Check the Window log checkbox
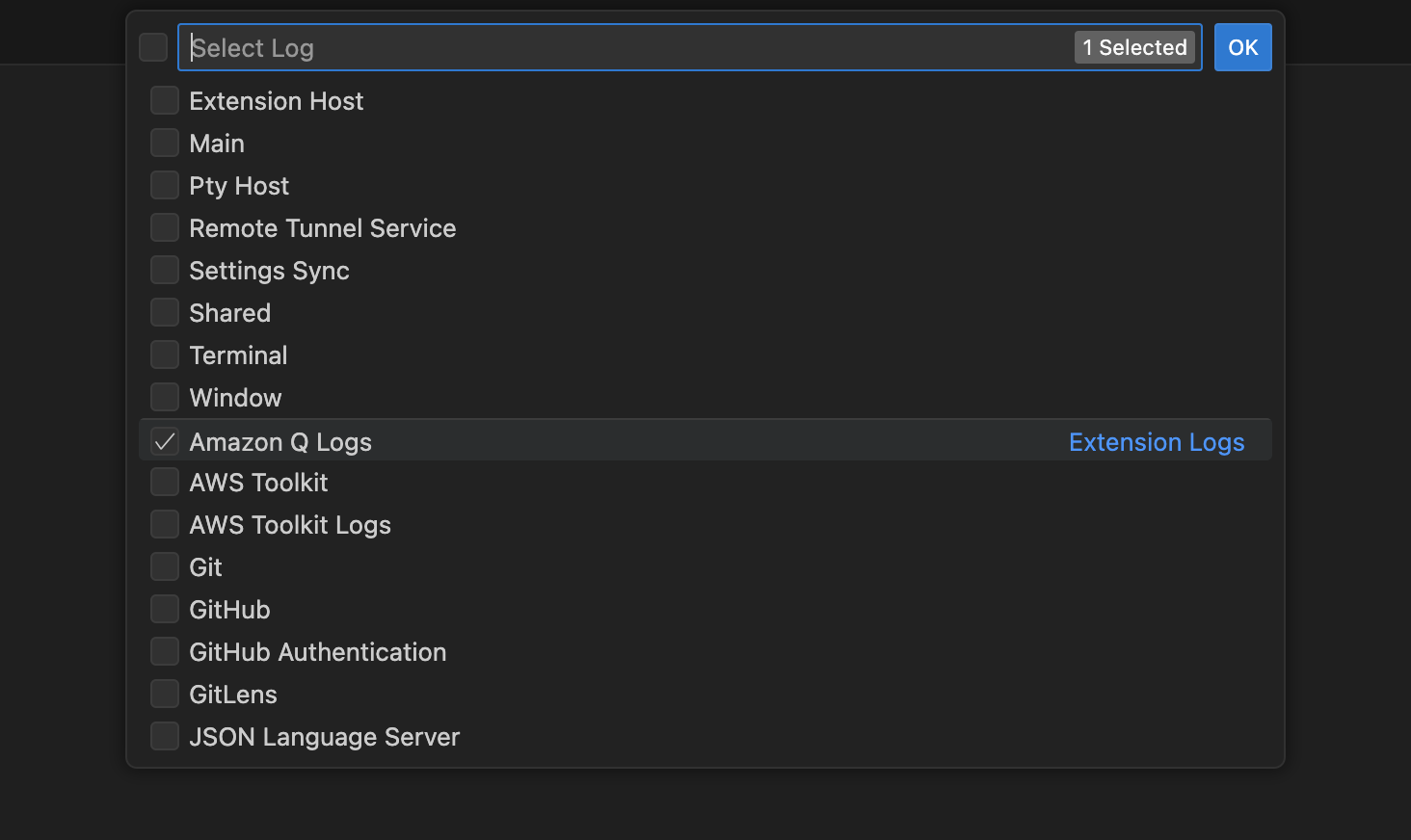This screenshot has width=1411, height=840. click(165, 398)
